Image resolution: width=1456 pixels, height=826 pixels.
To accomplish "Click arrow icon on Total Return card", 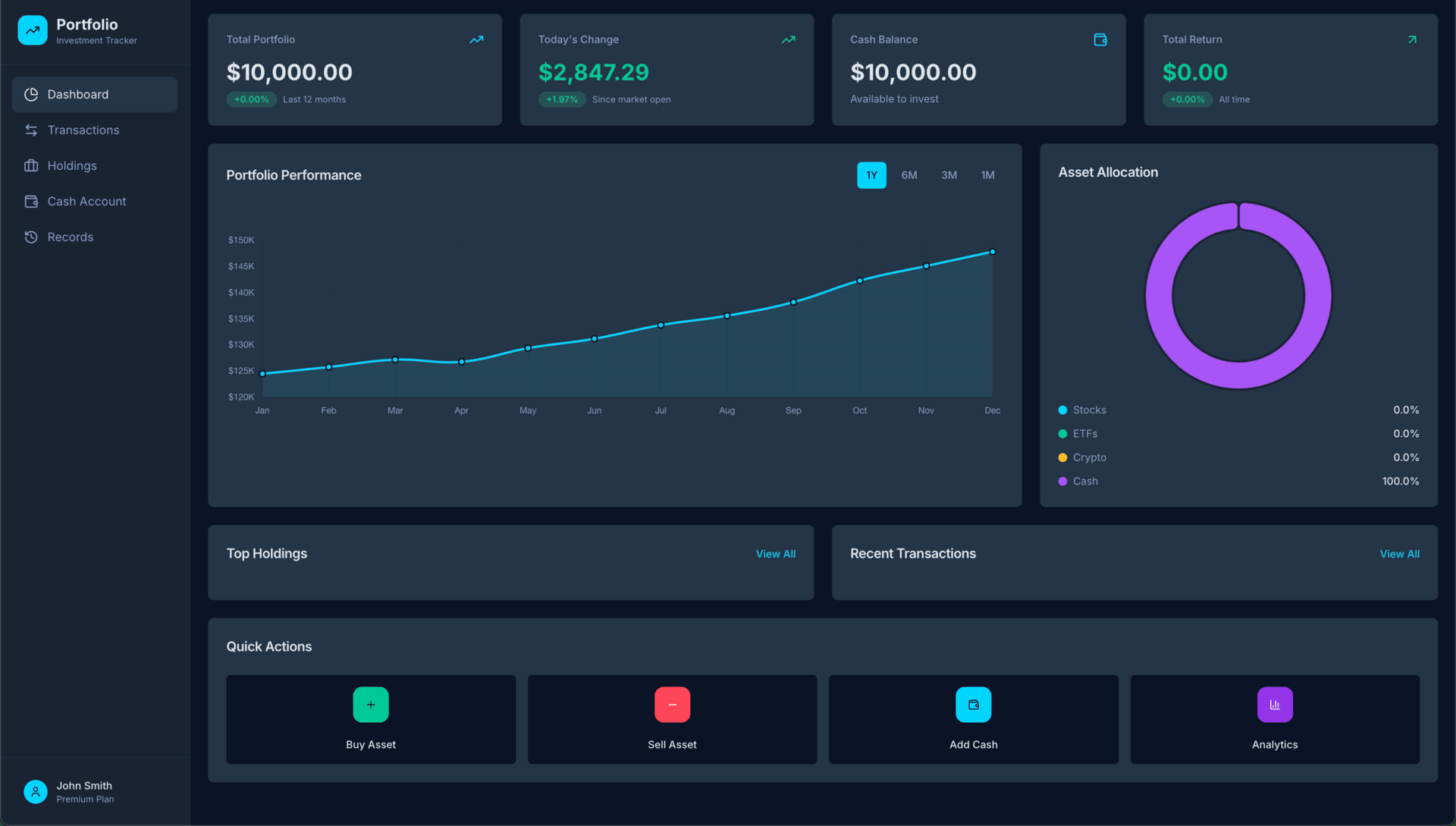I will (1412, 39).
